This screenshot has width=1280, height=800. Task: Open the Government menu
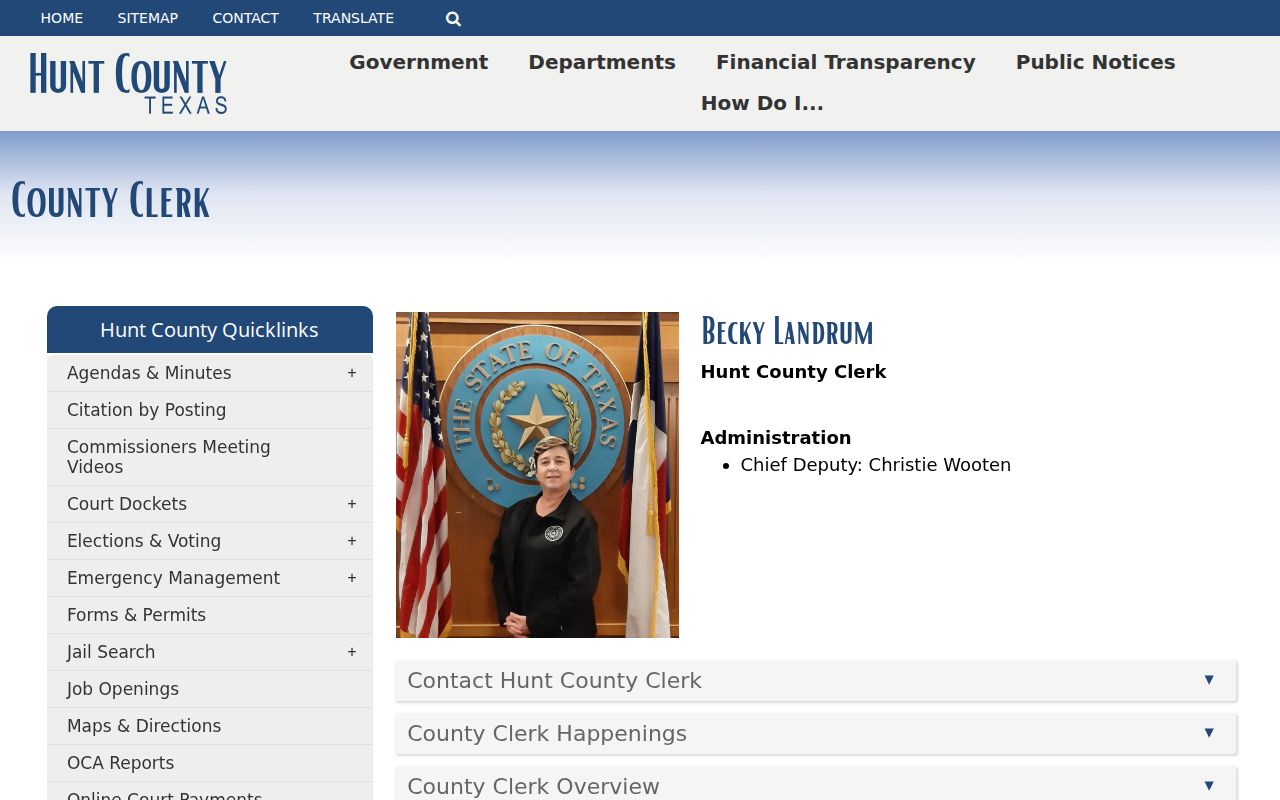pyautogui.click(x=419, y=62)
